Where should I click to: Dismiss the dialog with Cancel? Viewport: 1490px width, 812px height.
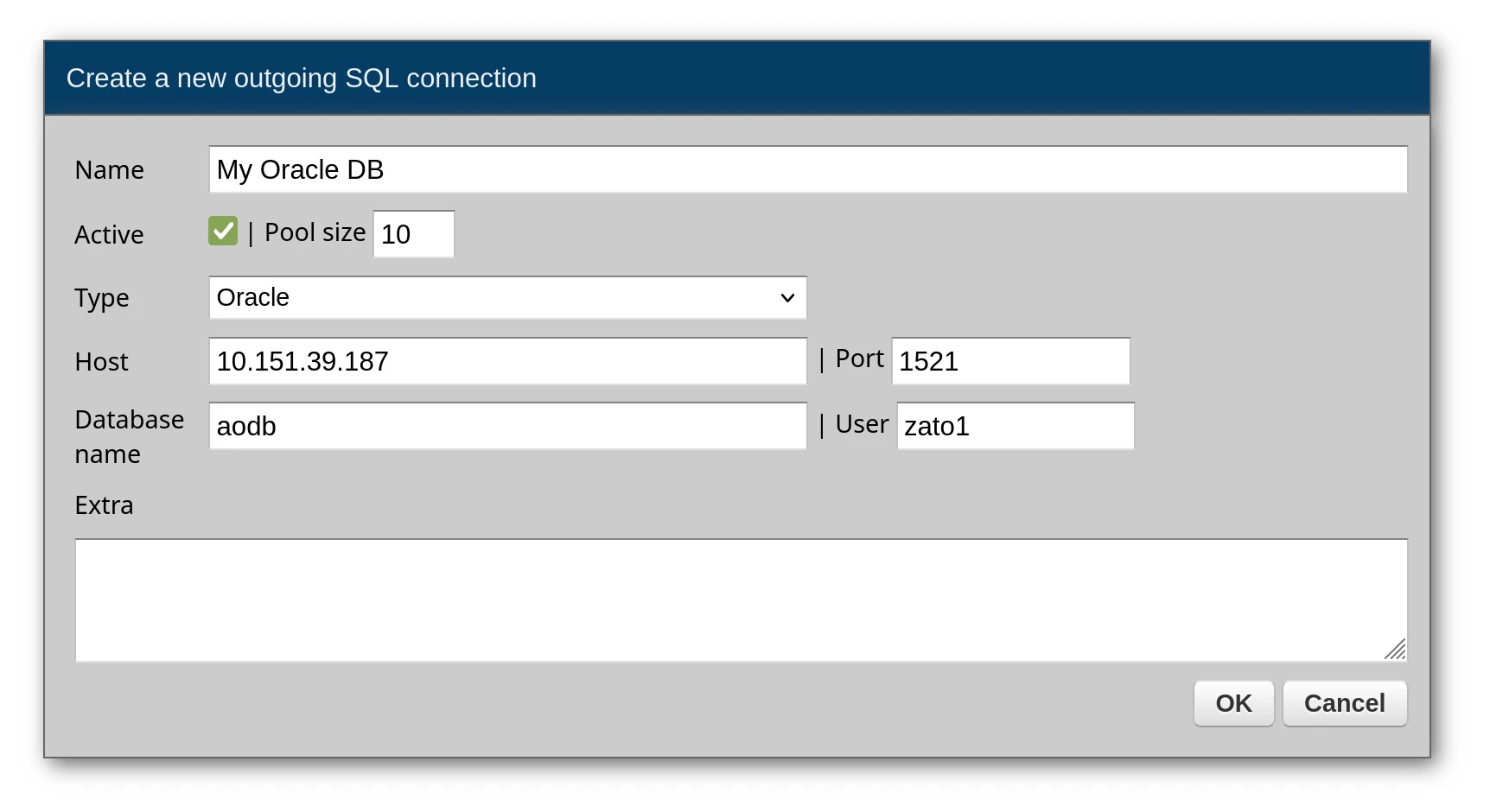pyautogui.click(x=1344, y=703)
